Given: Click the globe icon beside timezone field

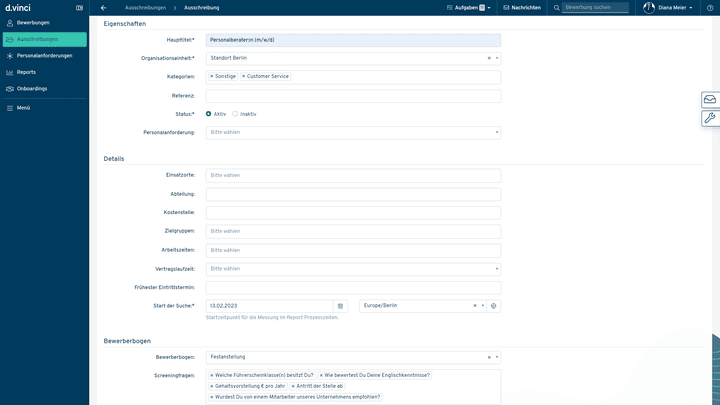Looking at the screenshot, I should pos(494,306).
